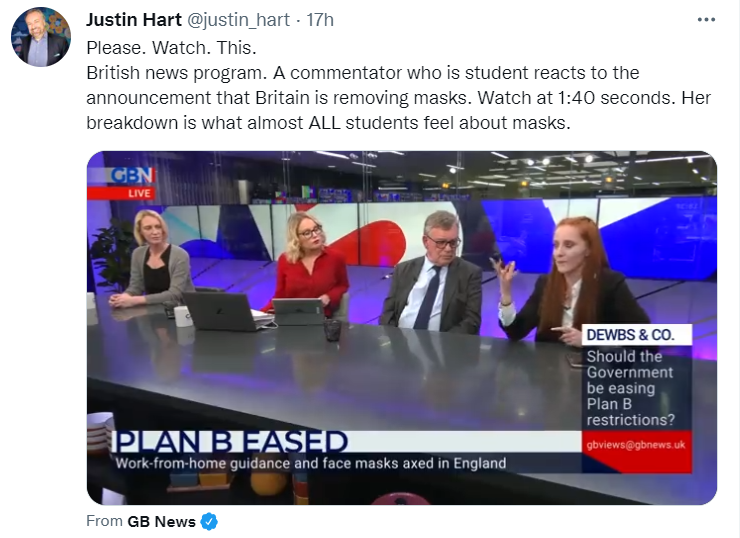
Task: Click the gbviews@gbnews.uk email overlay
Action: coord(636,445)
